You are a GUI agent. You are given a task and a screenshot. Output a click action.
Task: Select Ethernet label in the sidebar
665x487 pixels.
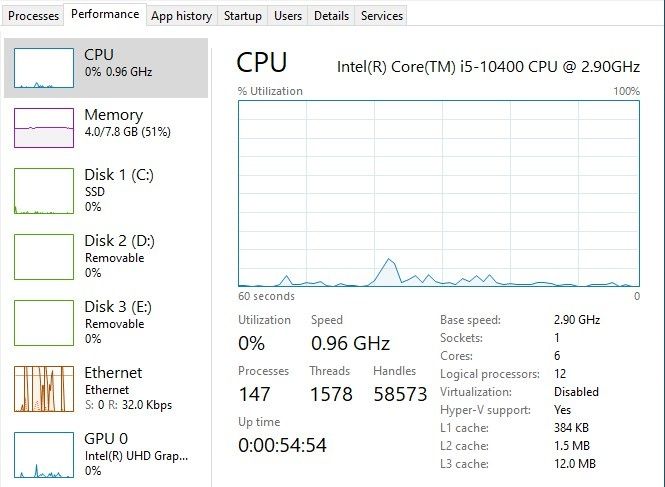113,373
